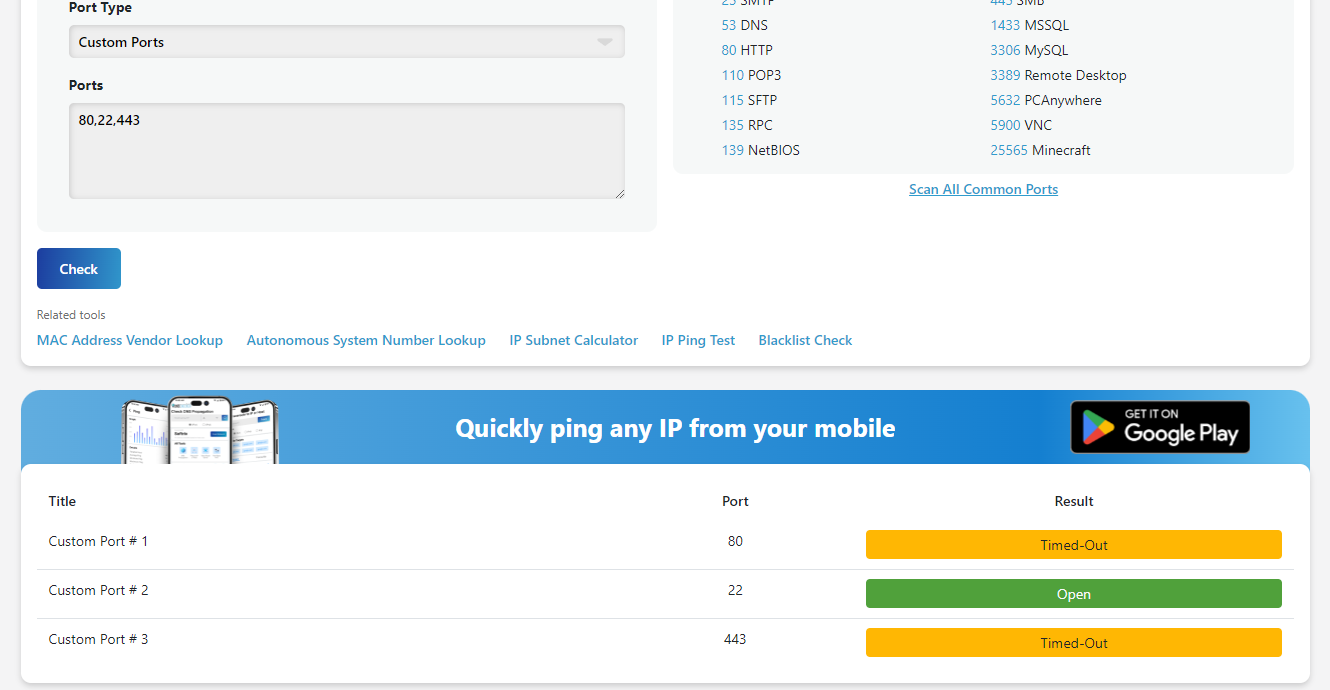Select port 25565 Minecraft
1330x690 pixels.
click(x=1040, y=150)
